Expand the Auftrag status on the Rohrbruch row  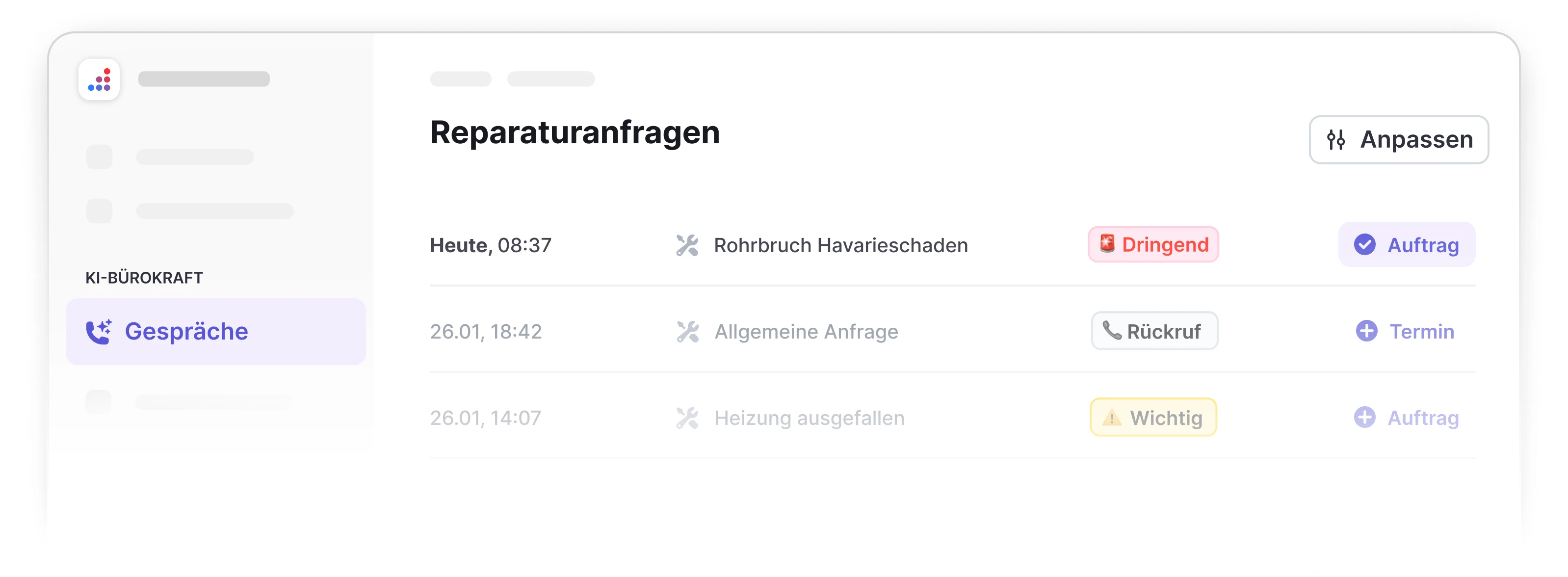(1407, 245)
